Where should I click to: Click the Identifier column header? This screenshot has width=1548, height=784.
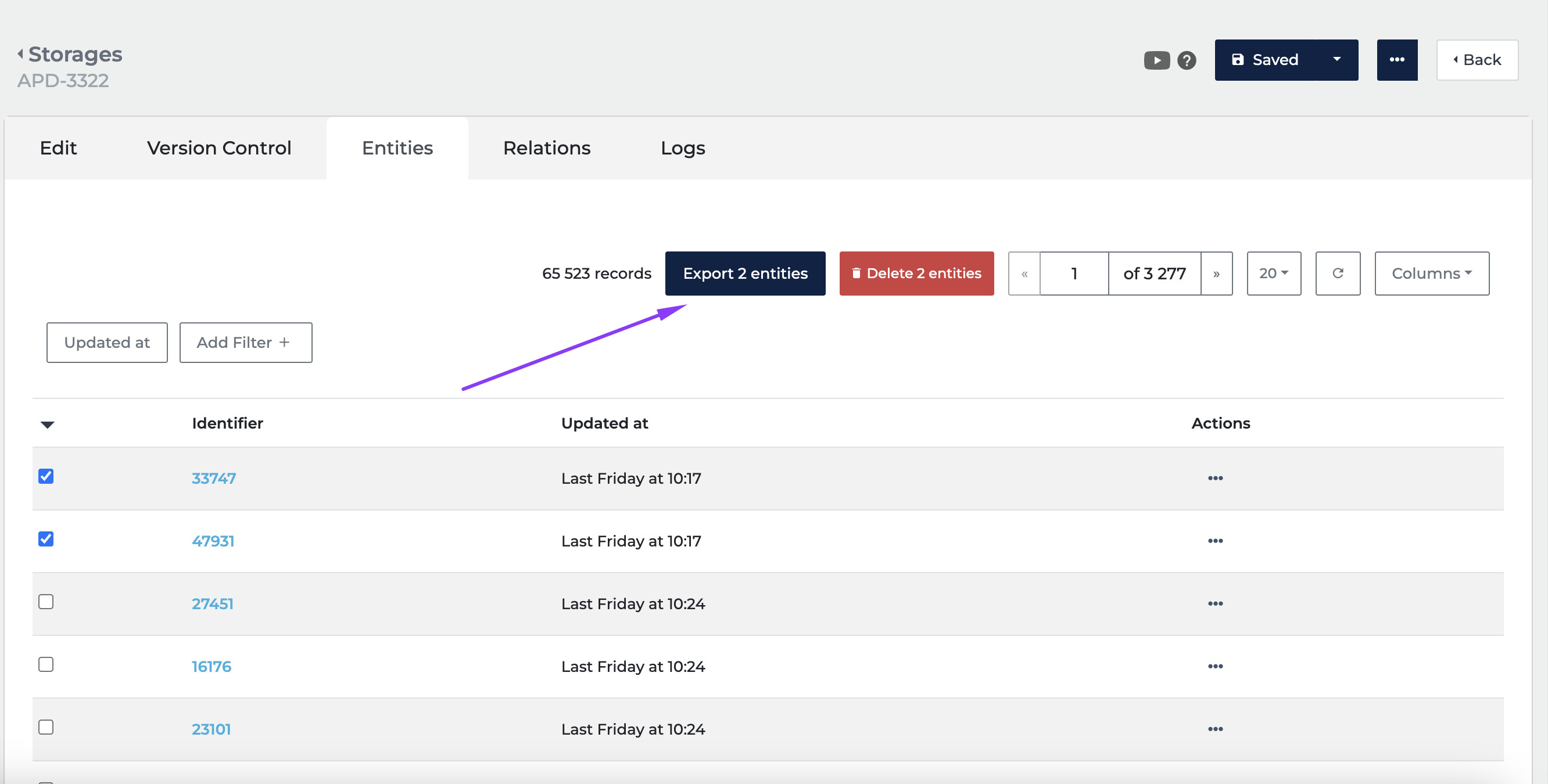click(227, 423)
